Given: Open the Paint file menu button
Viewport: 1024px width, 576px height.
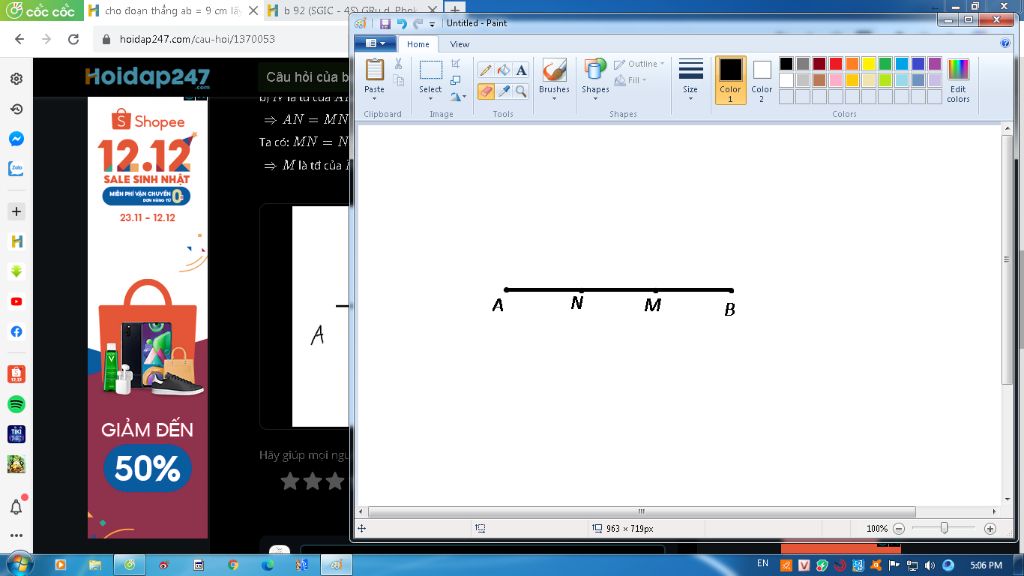Looking at the screenshot, I should 375,44.
